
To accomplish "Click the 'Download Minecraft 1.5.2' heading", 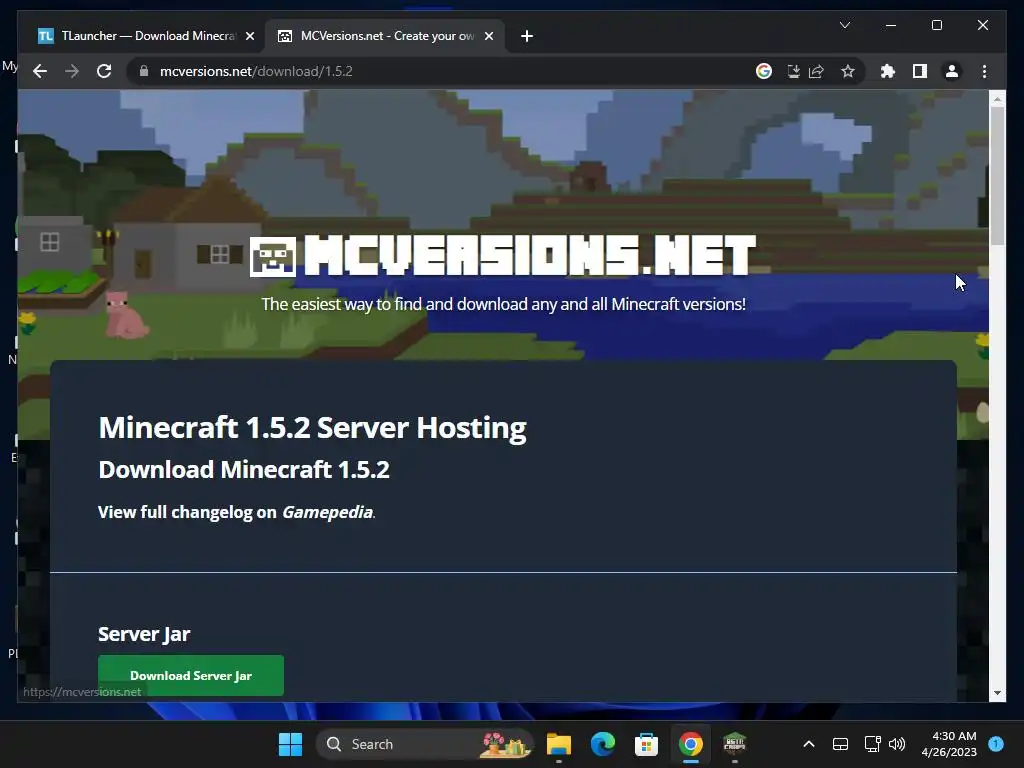I will 244,470.
